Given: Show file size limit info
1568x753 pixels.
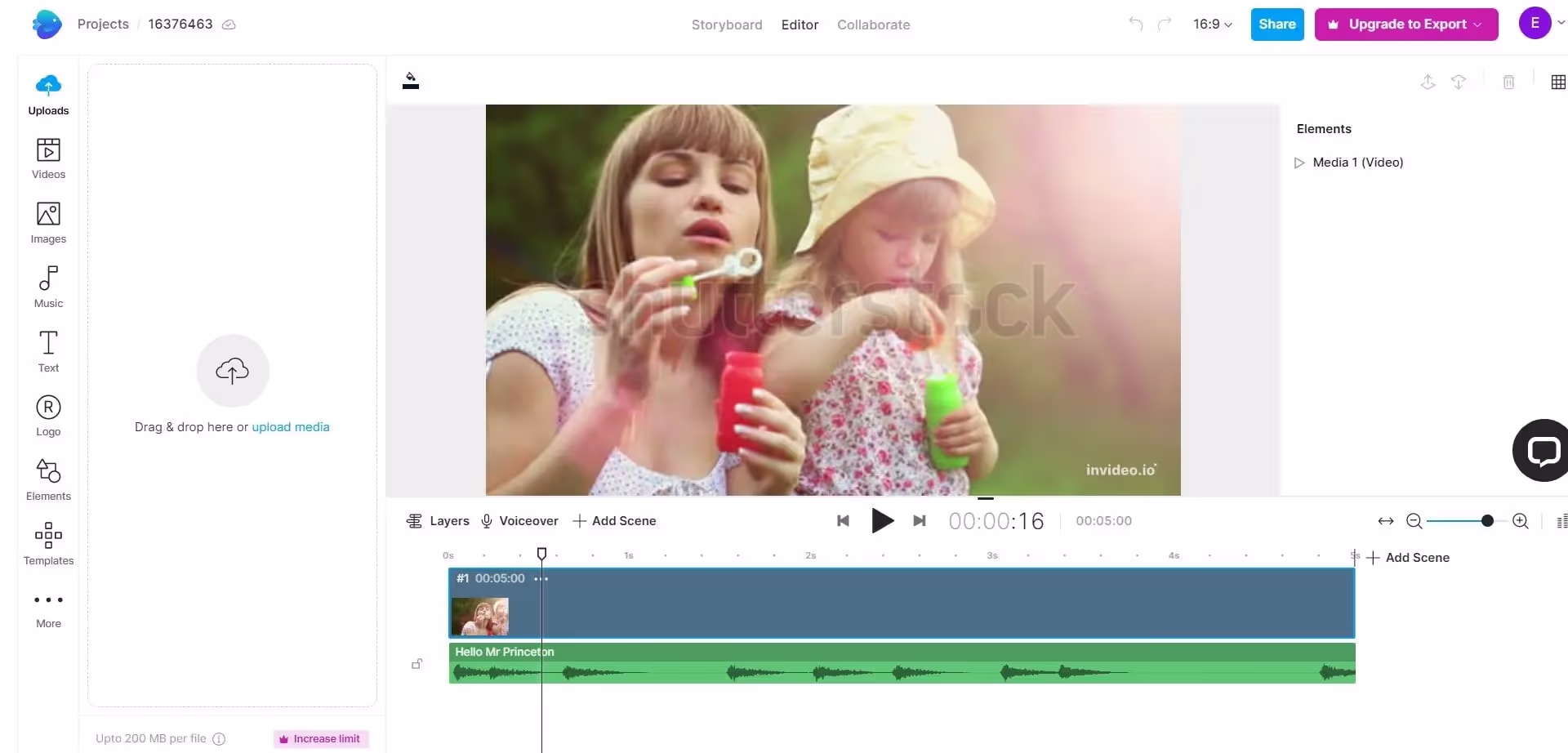Looking at the screenshot, I should pyautogui.click(x=219, y=739).
